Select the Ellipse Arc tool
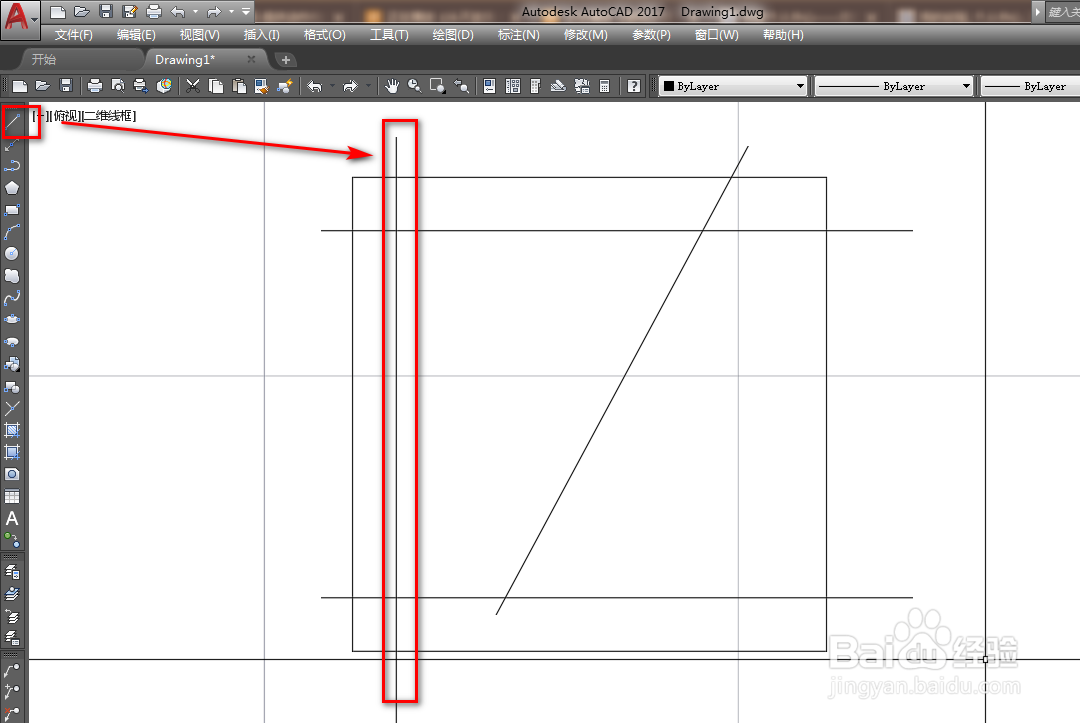1080x723 pixels. (x=12, y=342)
